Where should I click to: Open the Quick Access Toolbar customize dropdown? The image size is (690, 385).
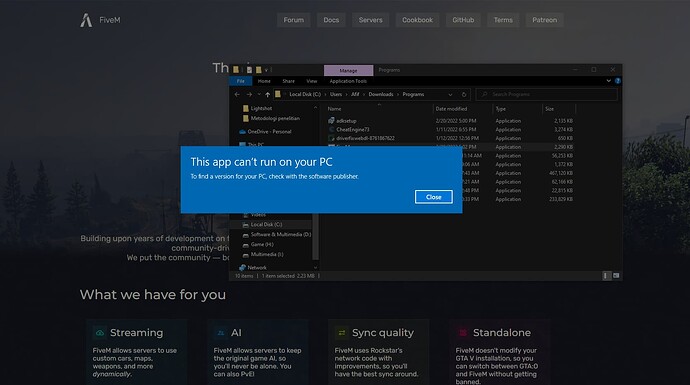(x=266, y=70)
